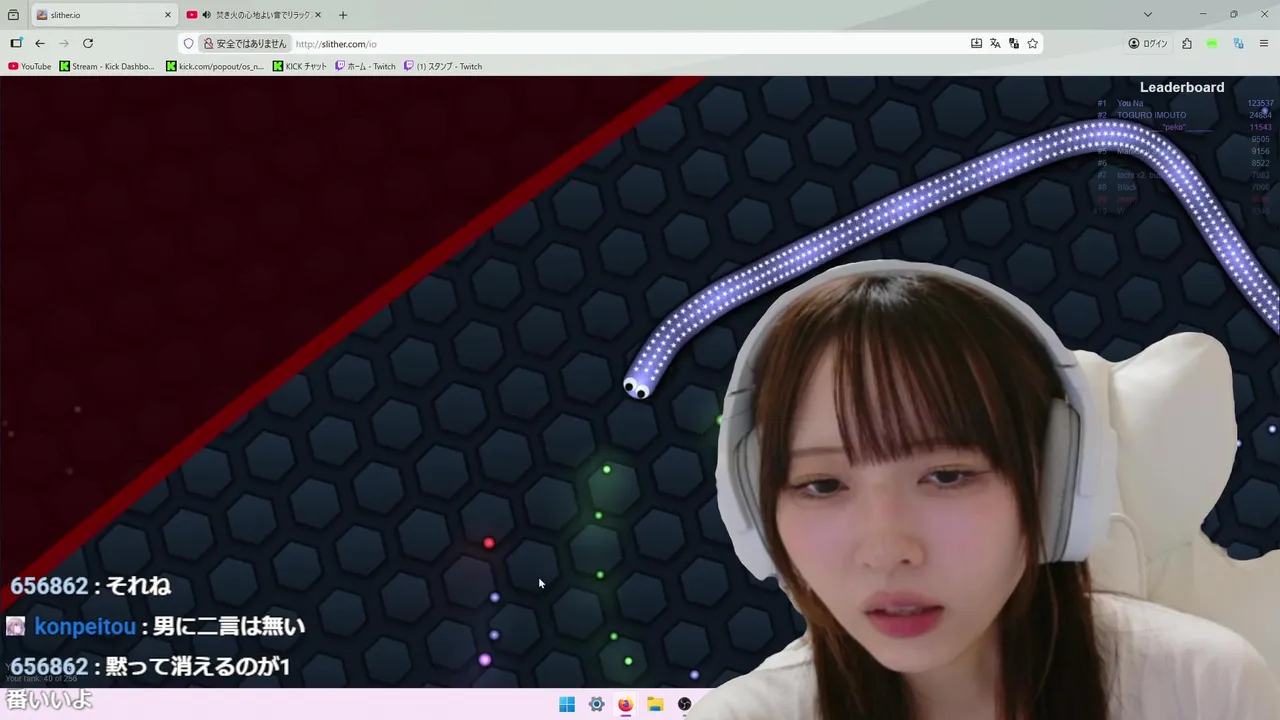Image resolution: width=1280 pixels, height=720 pixels.
Task: Close the YouTube bonfire sound tab
Action: pos(318,15)
